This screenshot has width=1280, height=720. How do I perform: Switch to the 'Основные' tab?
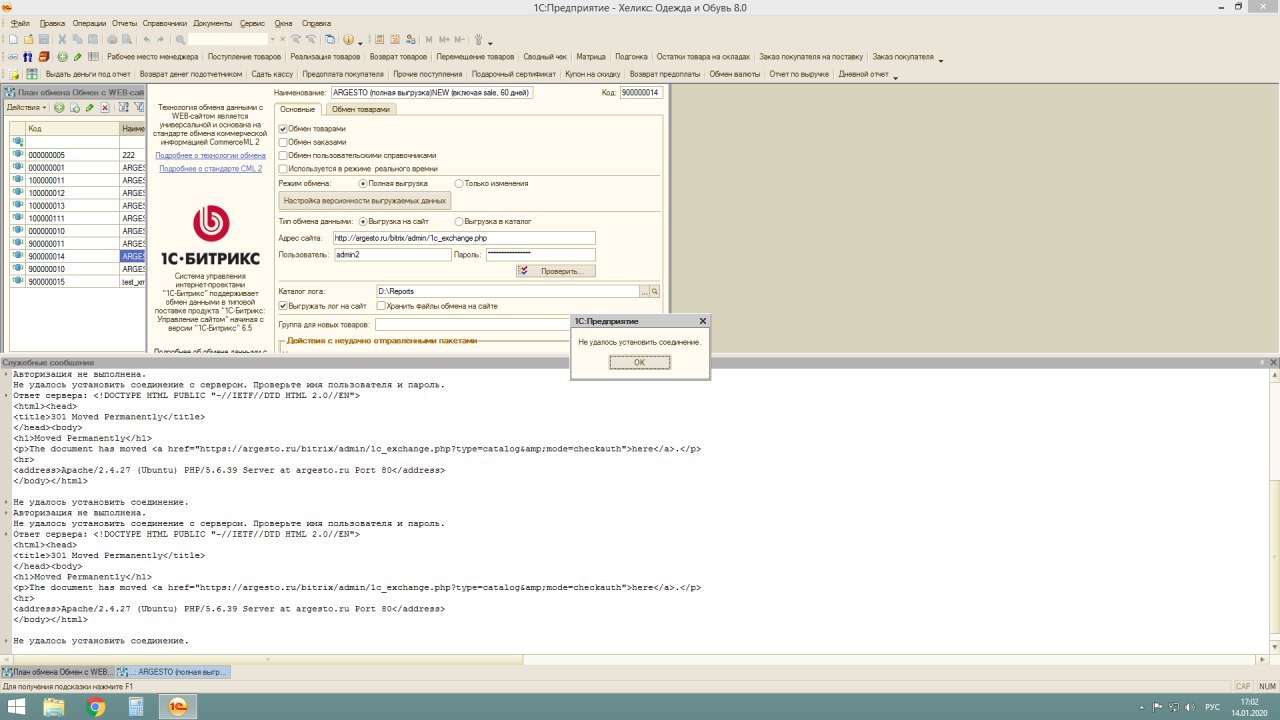297,109
